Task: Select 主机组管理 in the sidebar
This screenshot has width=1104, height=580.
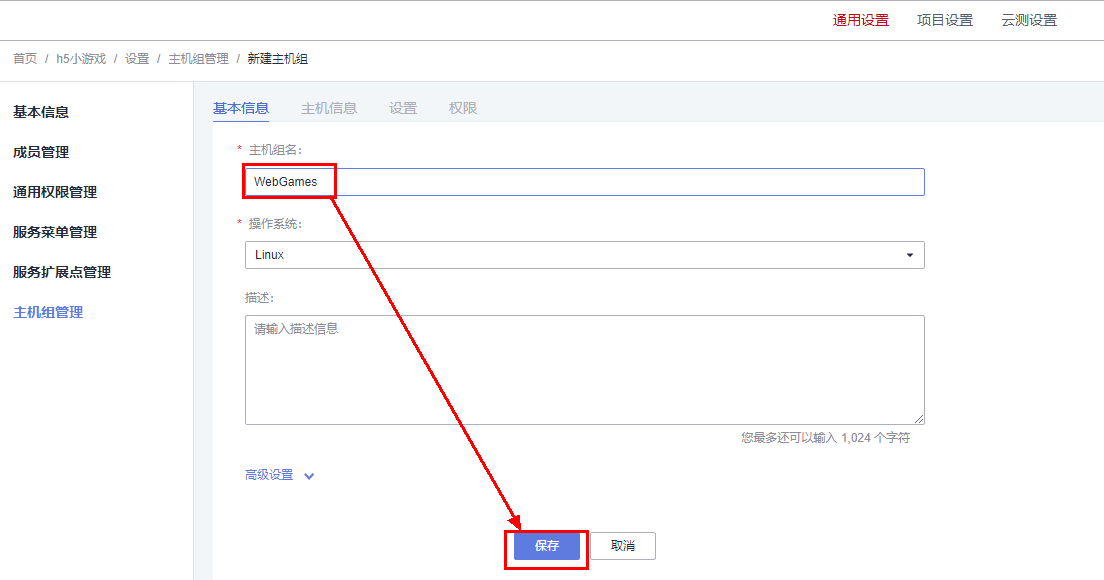Action: point(48,313)
